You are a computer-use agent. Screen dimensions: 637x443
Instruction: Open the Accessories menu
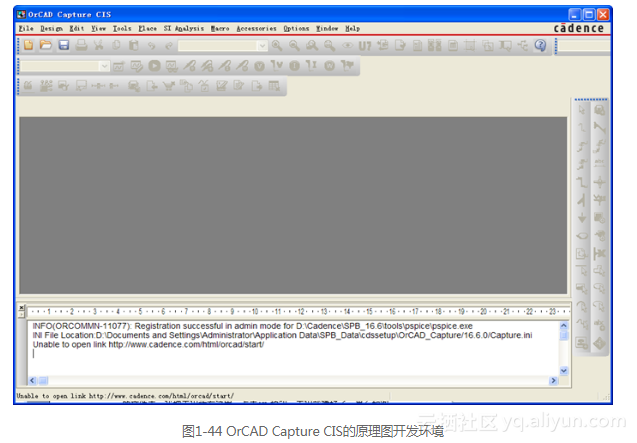[256, 28]
